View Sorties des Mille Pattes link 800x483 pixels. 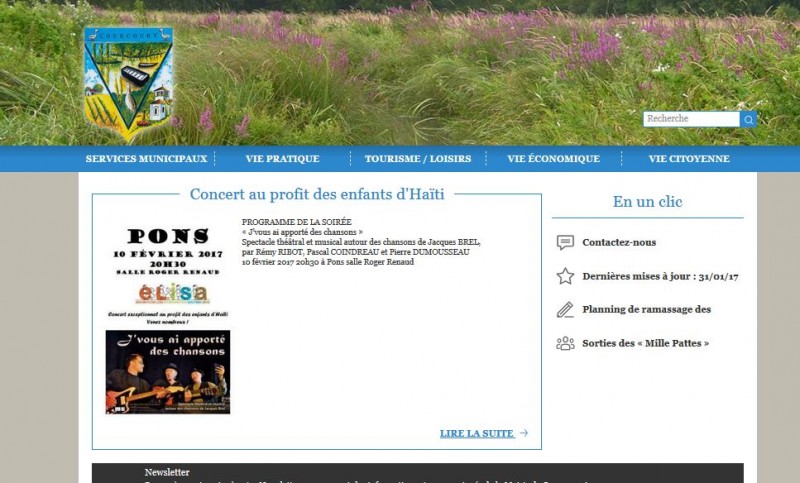point(645,343)
